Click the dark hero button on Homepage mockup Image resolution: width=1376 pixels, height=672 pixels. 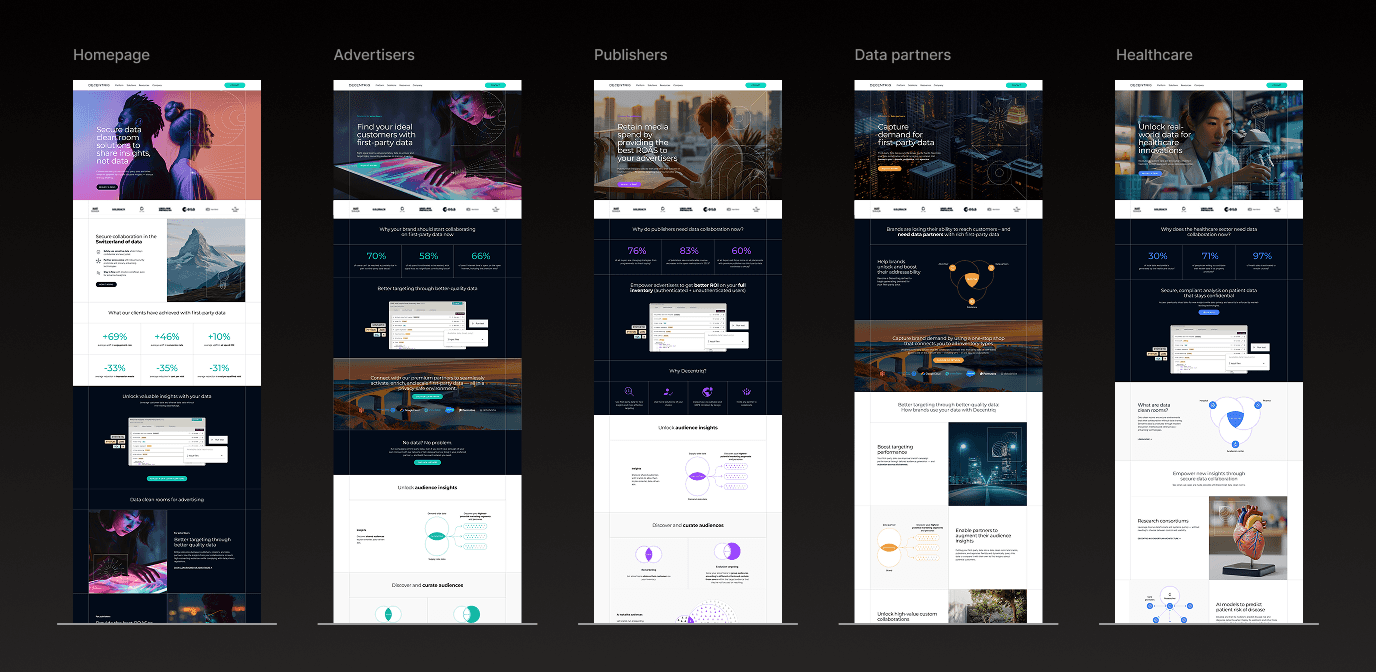107,186
